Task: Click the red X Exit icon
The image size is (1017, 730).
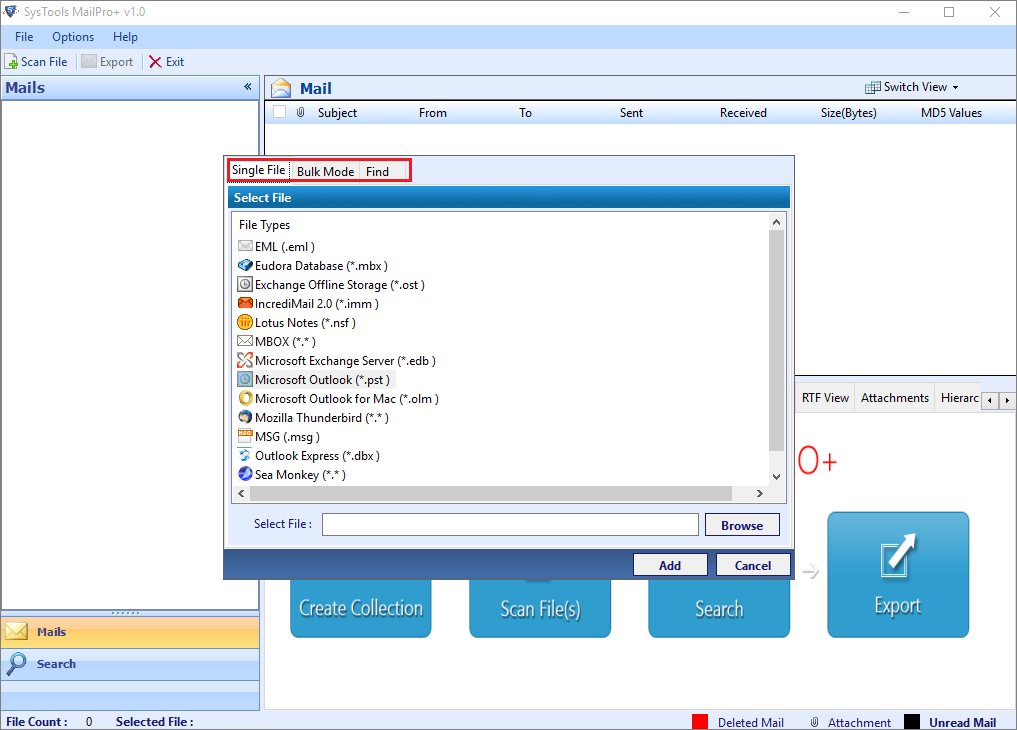Action: pos(155,62)
